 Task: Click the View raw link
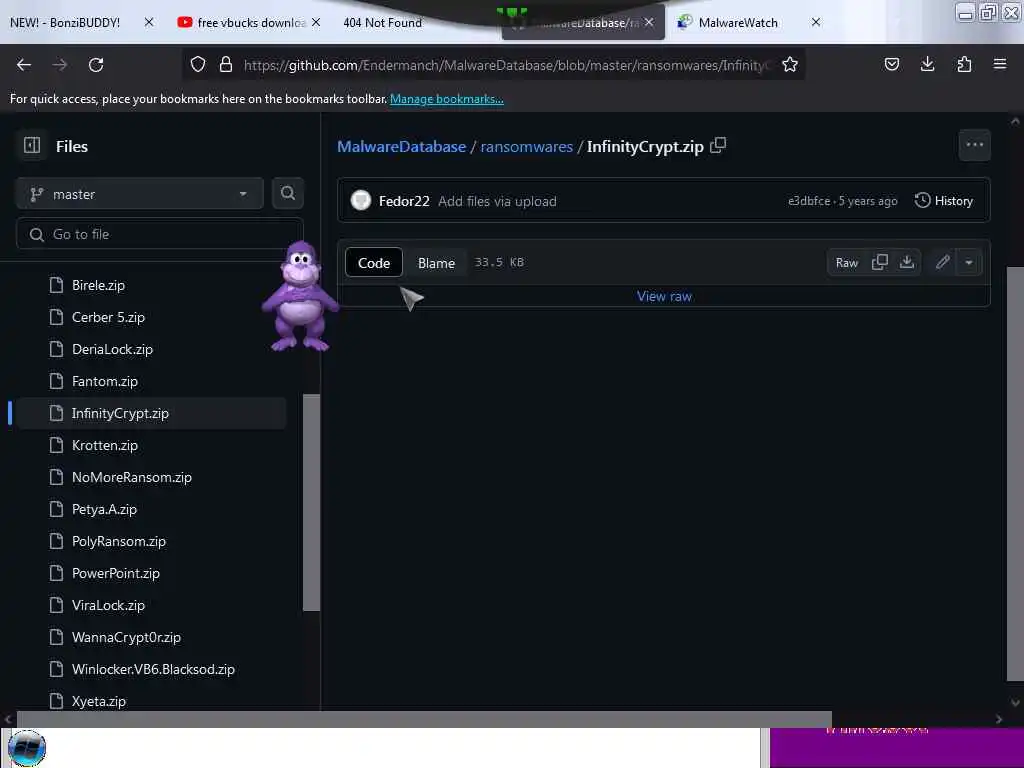(x=664, y=296)
